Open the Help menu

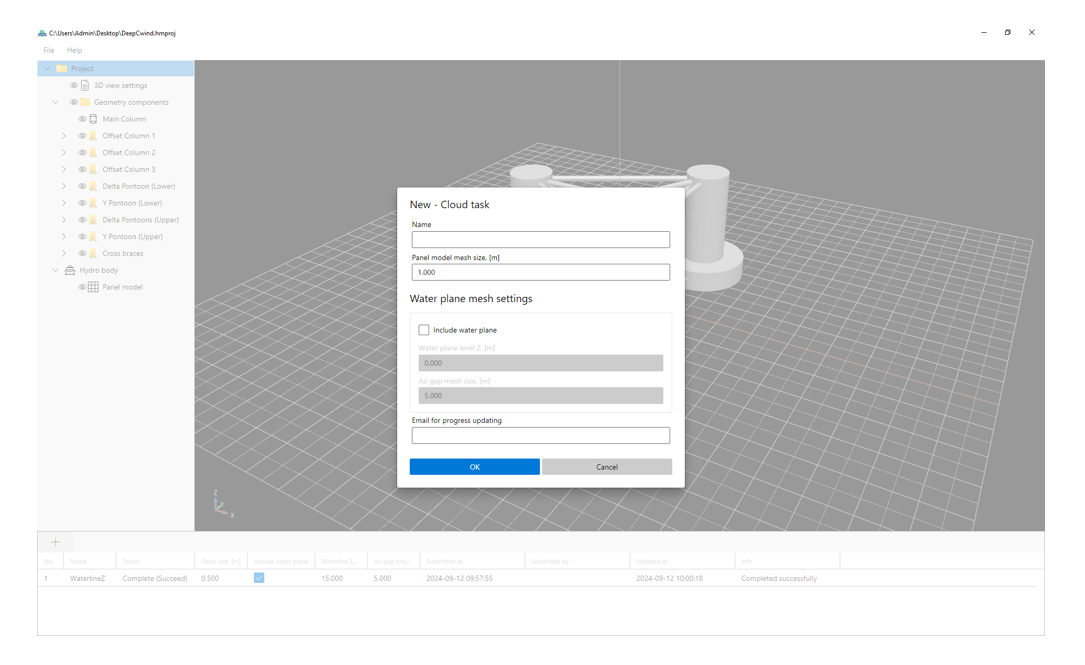coord(74,51)
